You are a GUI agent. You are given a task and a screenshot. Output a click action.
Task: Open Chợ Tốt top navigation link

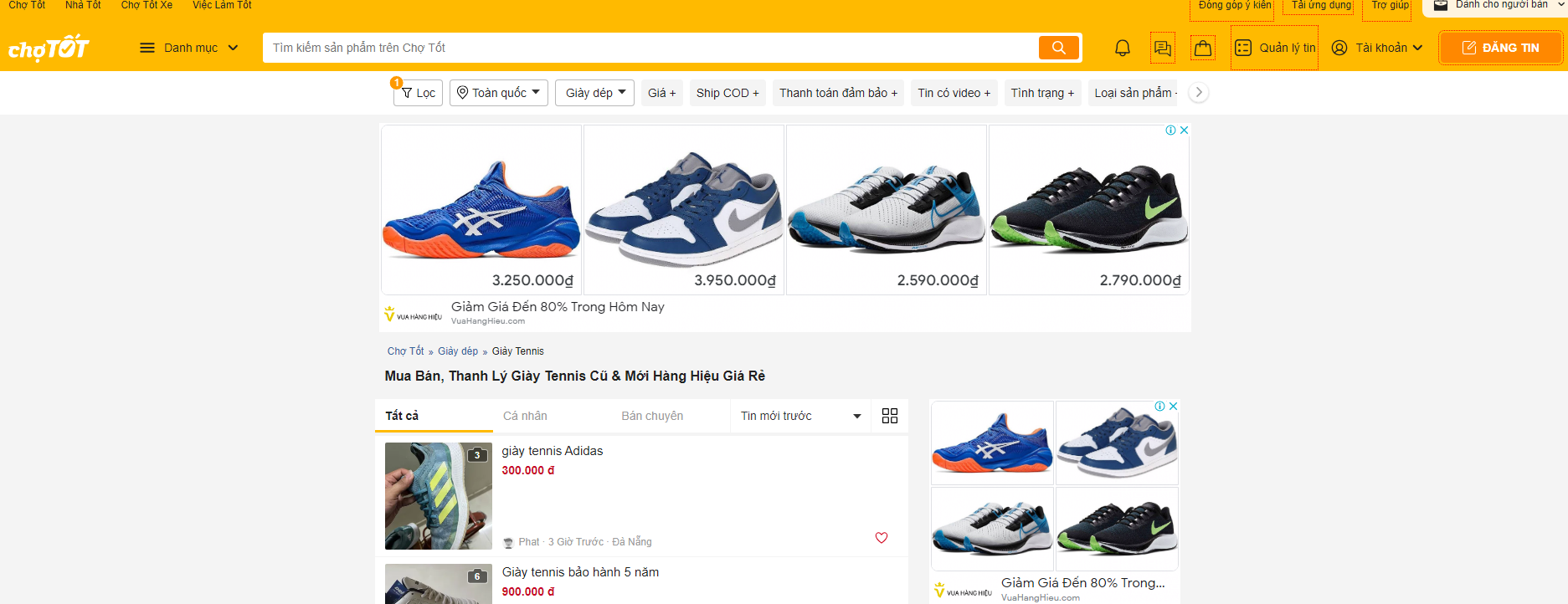click(27, 5)
